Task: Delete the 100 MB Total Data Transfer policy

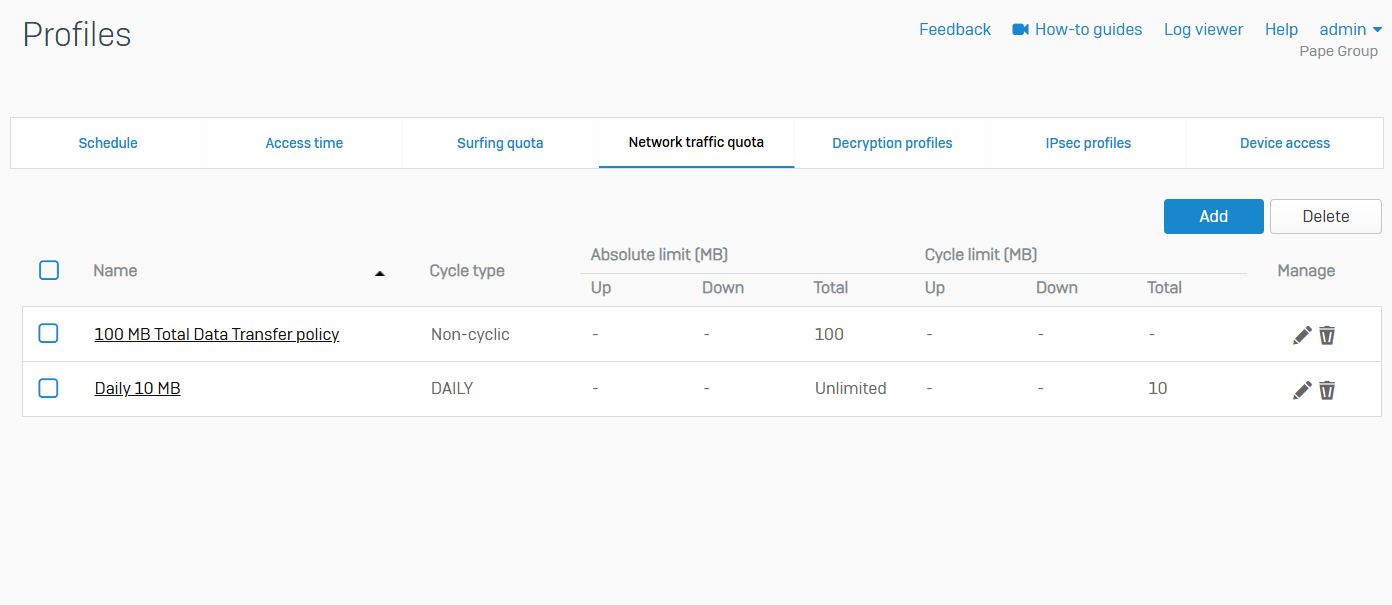Action: pyautogui.click(x=1327, y=335)
